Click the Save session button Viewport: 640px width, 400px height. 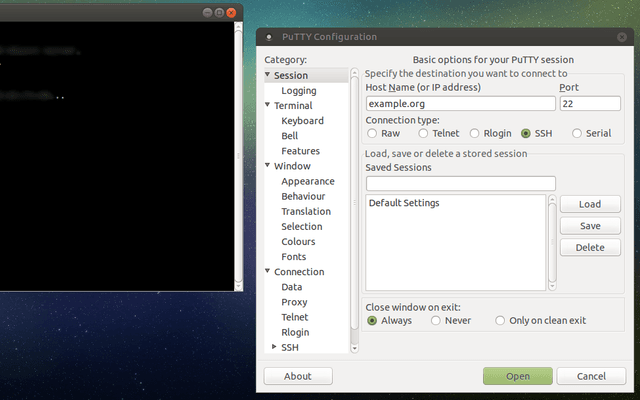point(590,226)
